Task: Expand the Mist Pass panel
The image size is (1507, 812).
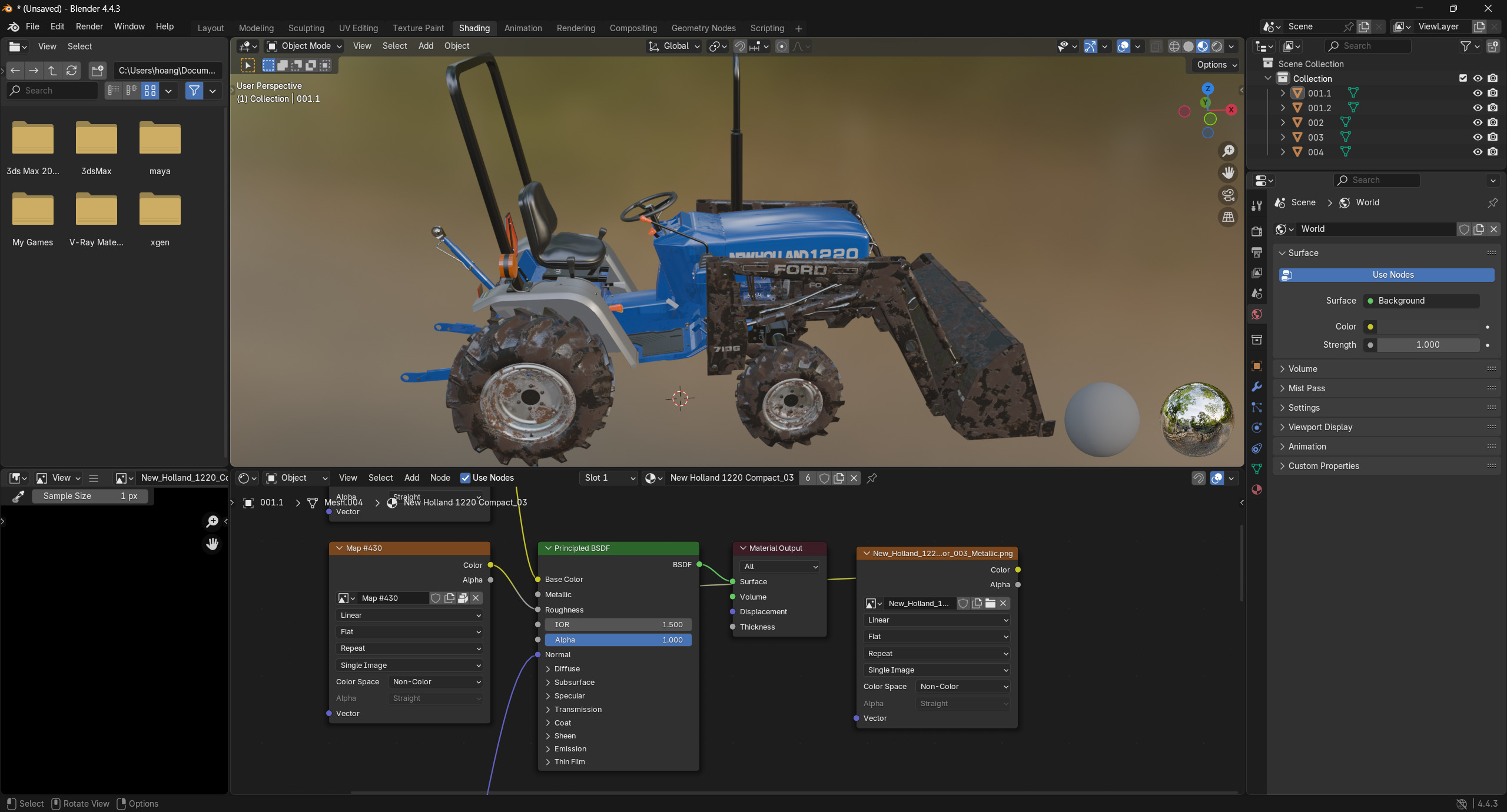Action: (1386, 388)
